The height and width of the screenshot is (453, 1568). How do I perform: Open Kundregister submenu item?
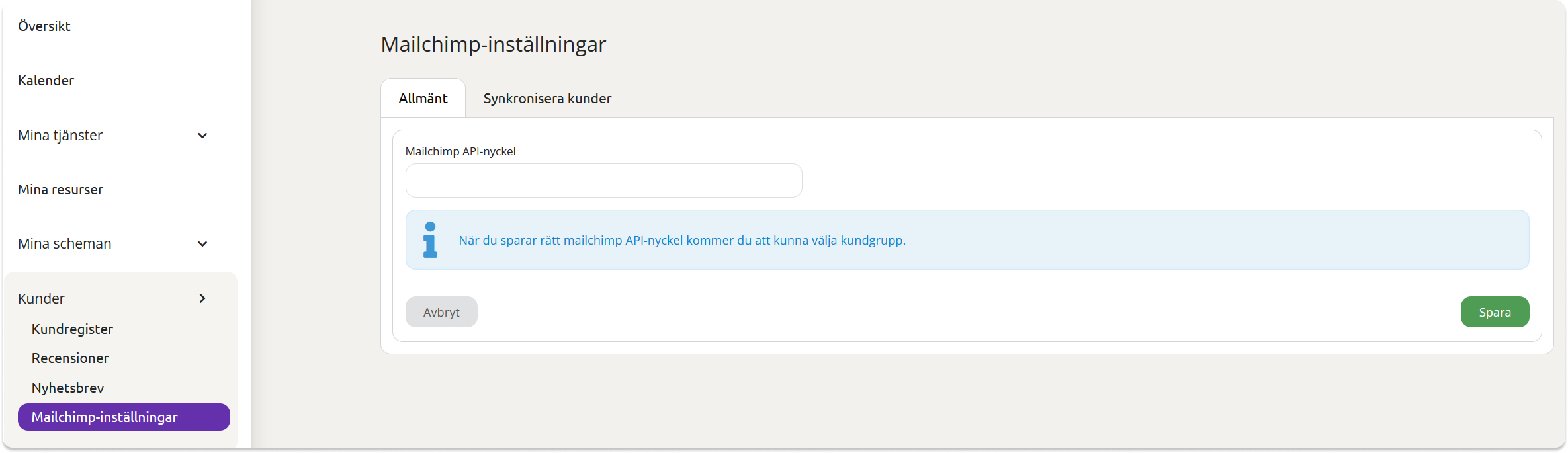(x=73, y=329)
